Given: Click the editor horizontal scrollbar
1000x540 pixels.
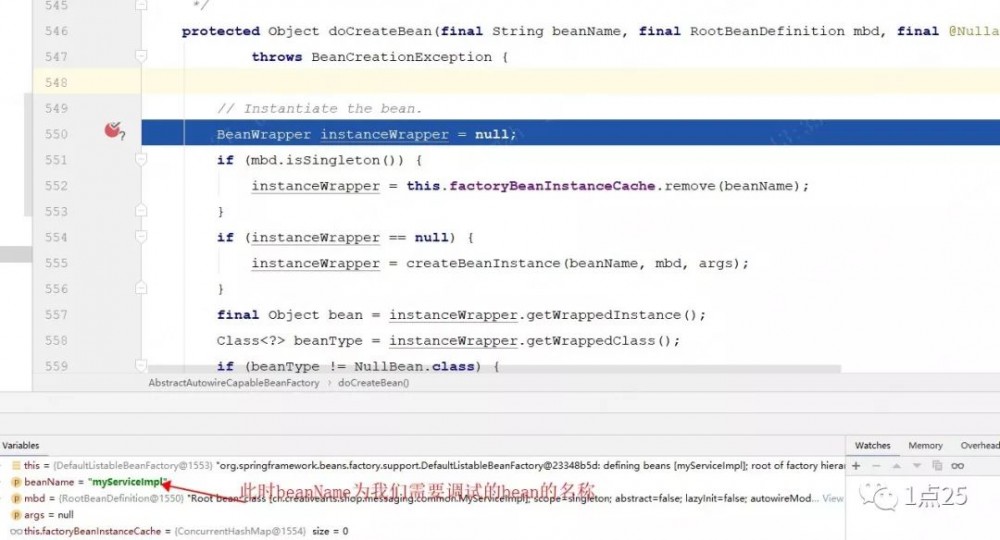Looking at the screenshot, I should click(x=494, y=369).
